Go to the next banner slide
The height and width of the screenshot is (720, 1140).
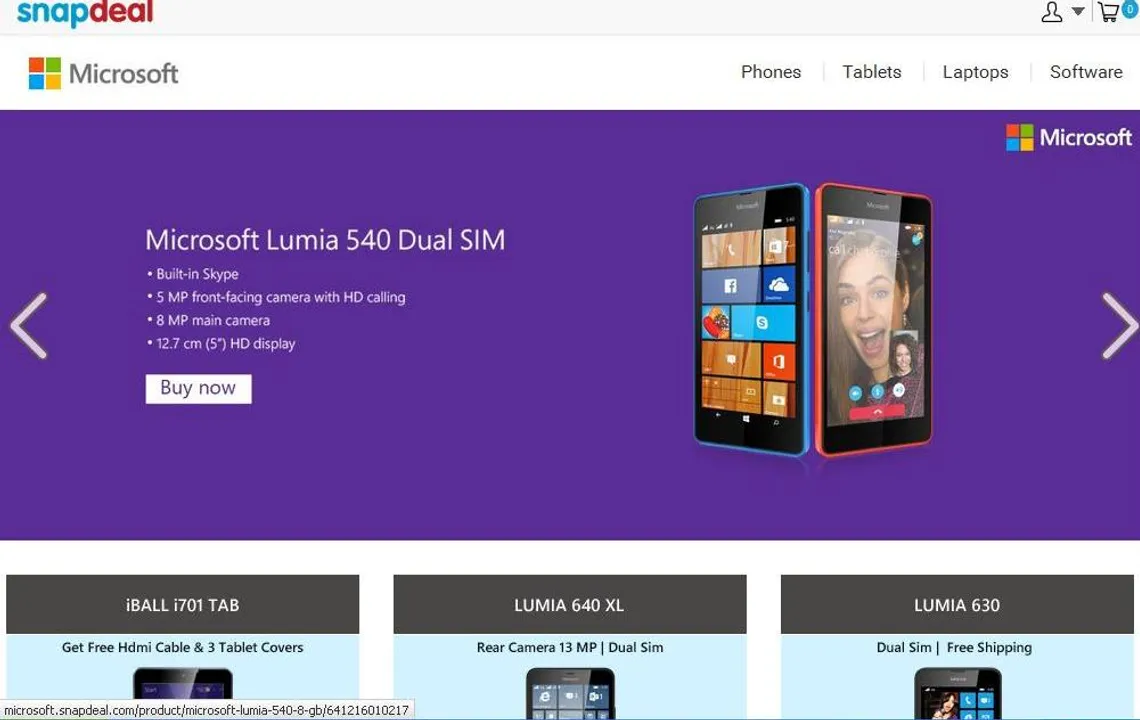click(1119, 326)
